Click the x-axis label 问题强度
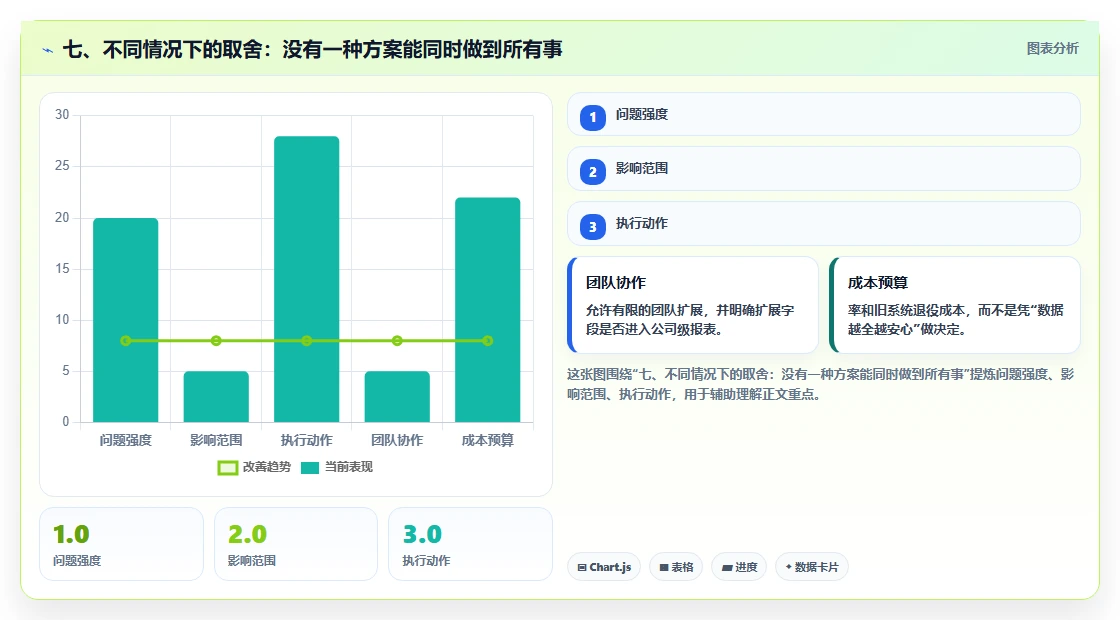This screenshot has height=620, width=1120. (x=126, y=440)
